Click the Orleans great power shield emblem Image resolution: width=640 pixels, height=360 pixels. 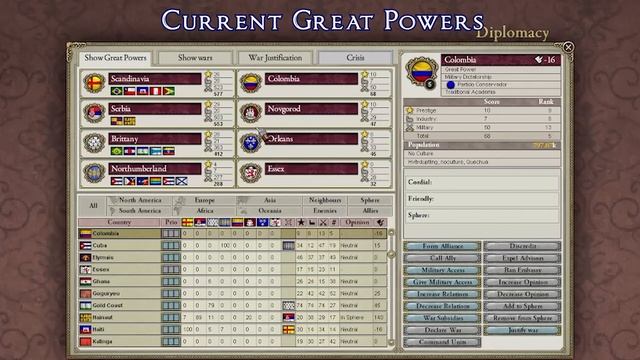point(251,143)
